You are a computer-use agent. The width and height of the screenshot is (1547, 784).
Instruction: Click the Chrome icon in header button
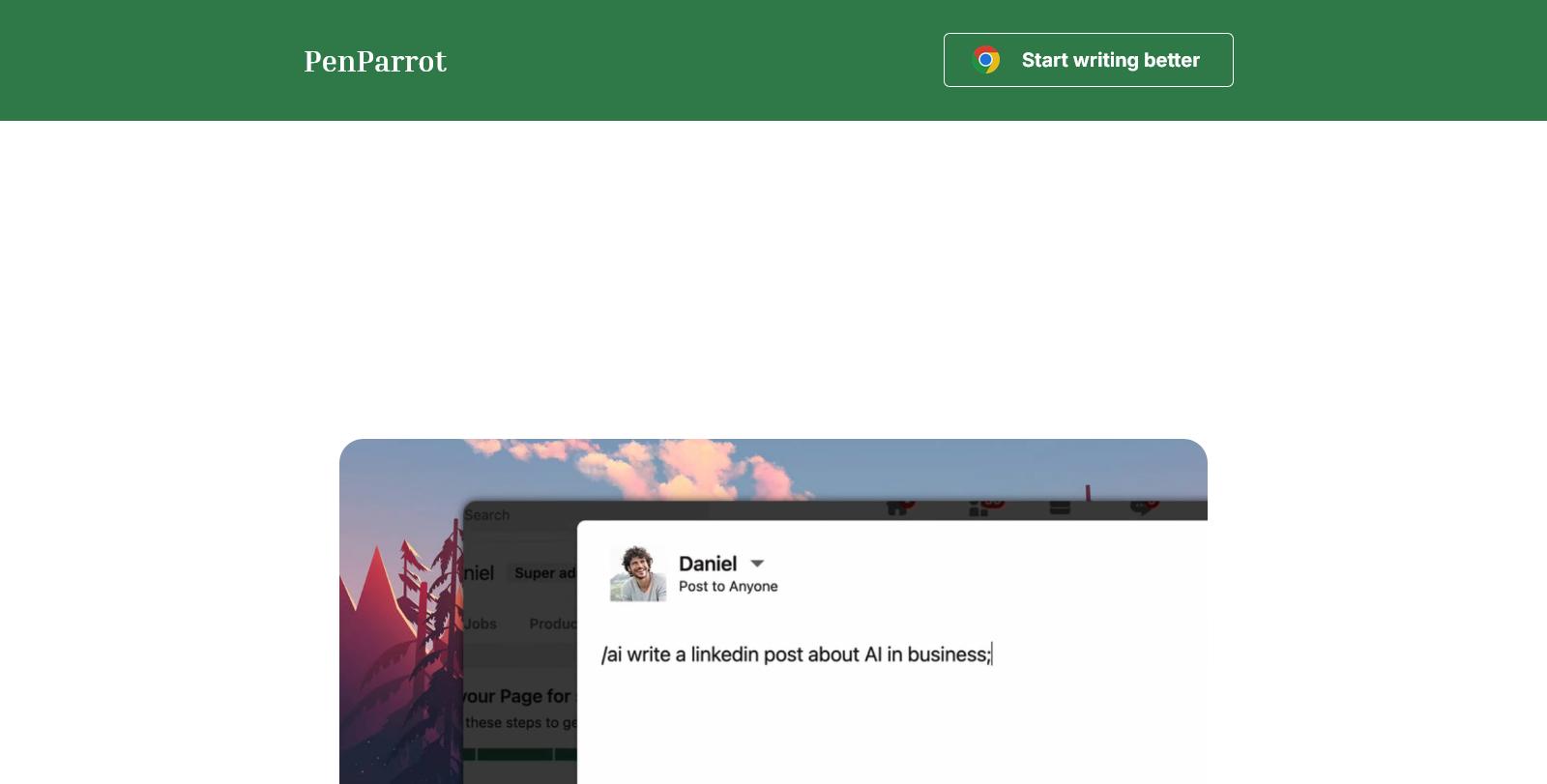point(986,60)
